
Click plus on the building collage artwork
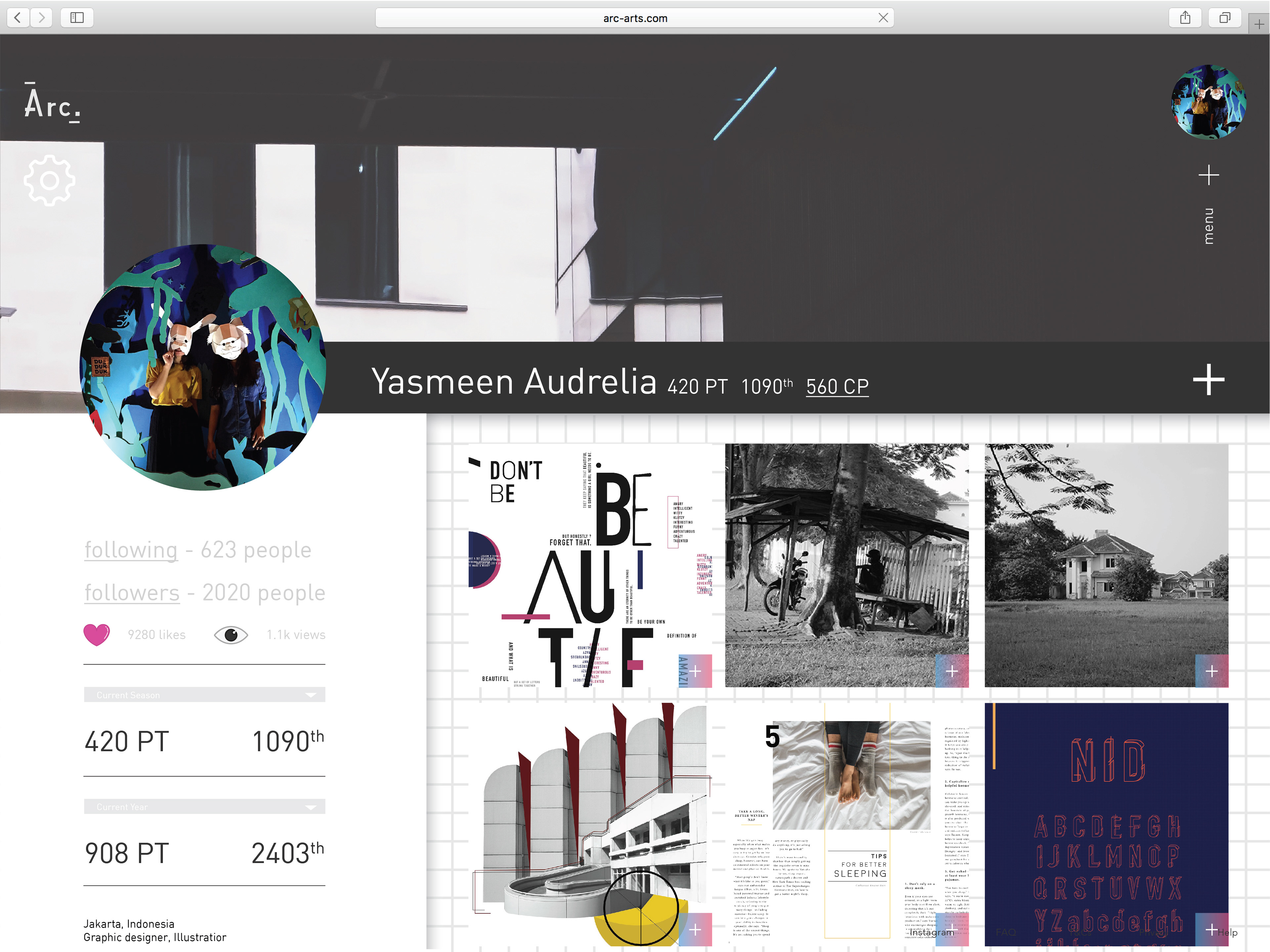click(695, 930)
